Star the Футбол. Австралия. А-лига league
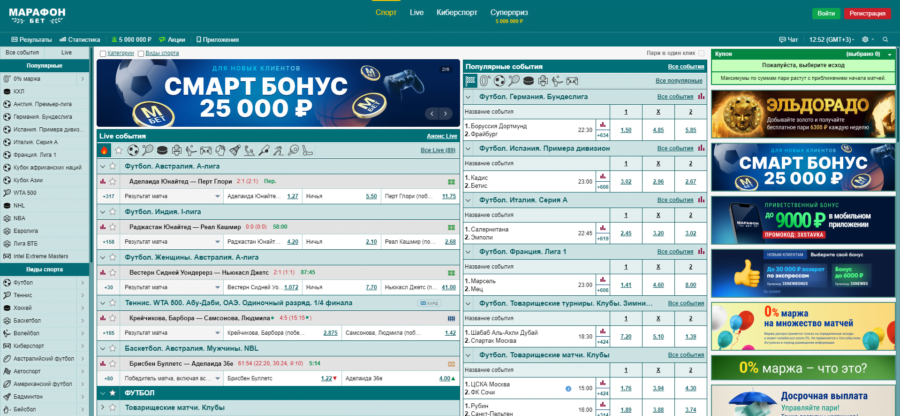 [x=114, y=166]
